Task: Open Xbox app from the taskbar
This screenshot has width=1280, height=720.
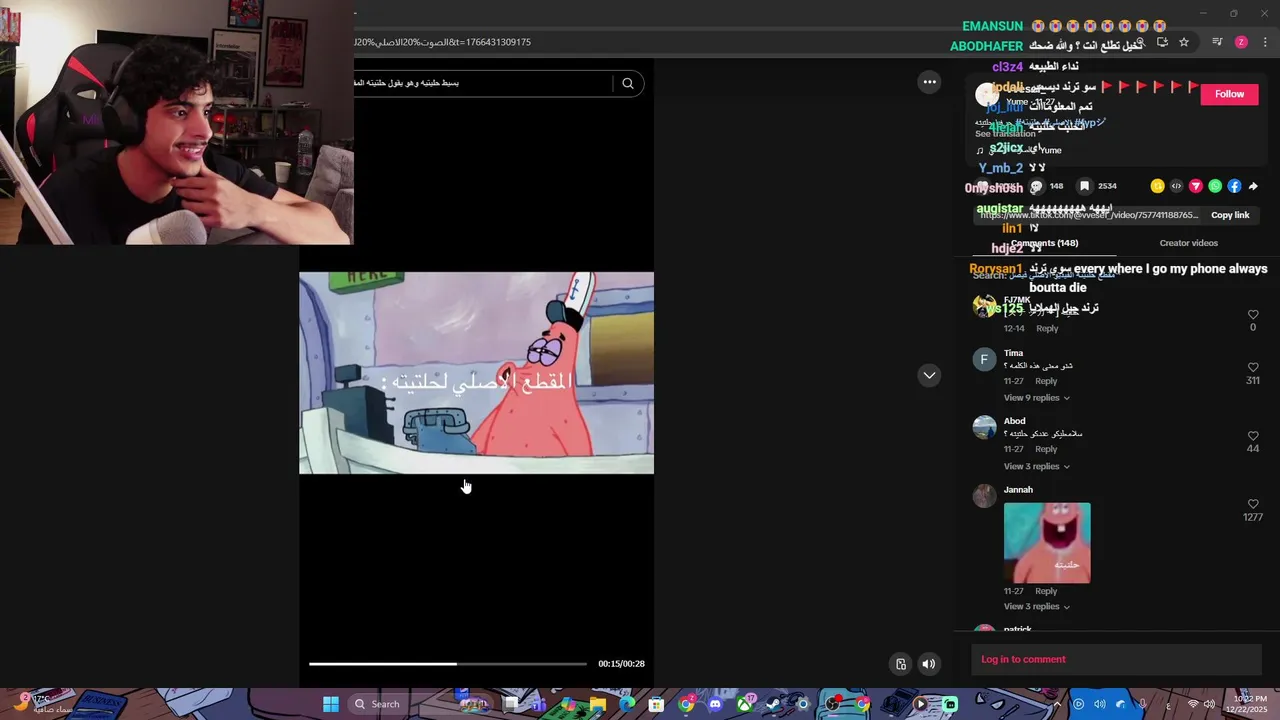Action: (x=745, y=704)
